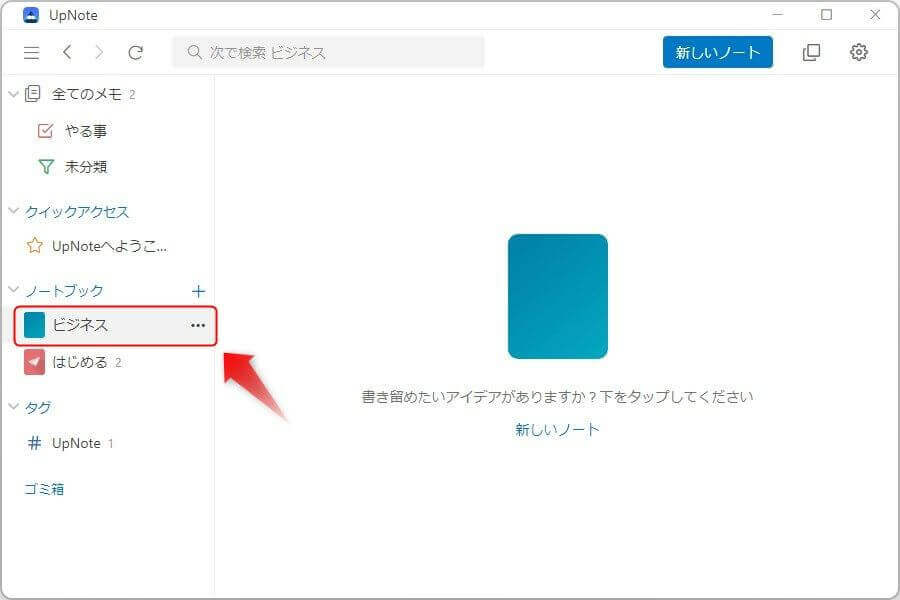The image size is (900, 600).
Task: Go back with the left arrow
Action: (67, 52)
